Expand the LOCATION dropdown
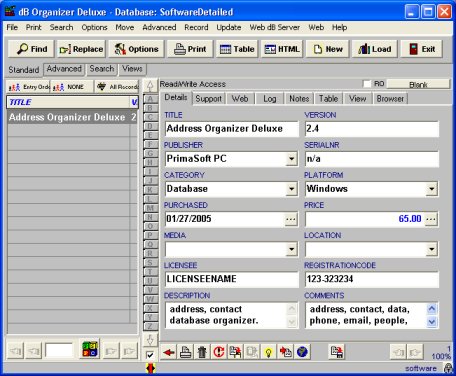This screenshot has height=376, width=456. [432, 249]
